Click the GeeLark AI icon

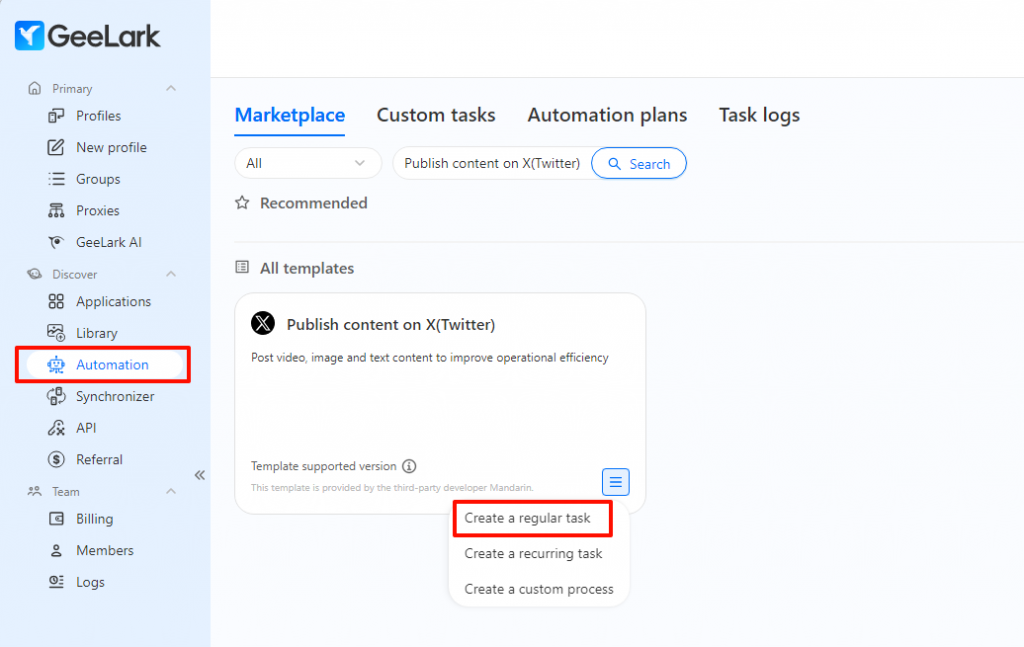point(56,242)
